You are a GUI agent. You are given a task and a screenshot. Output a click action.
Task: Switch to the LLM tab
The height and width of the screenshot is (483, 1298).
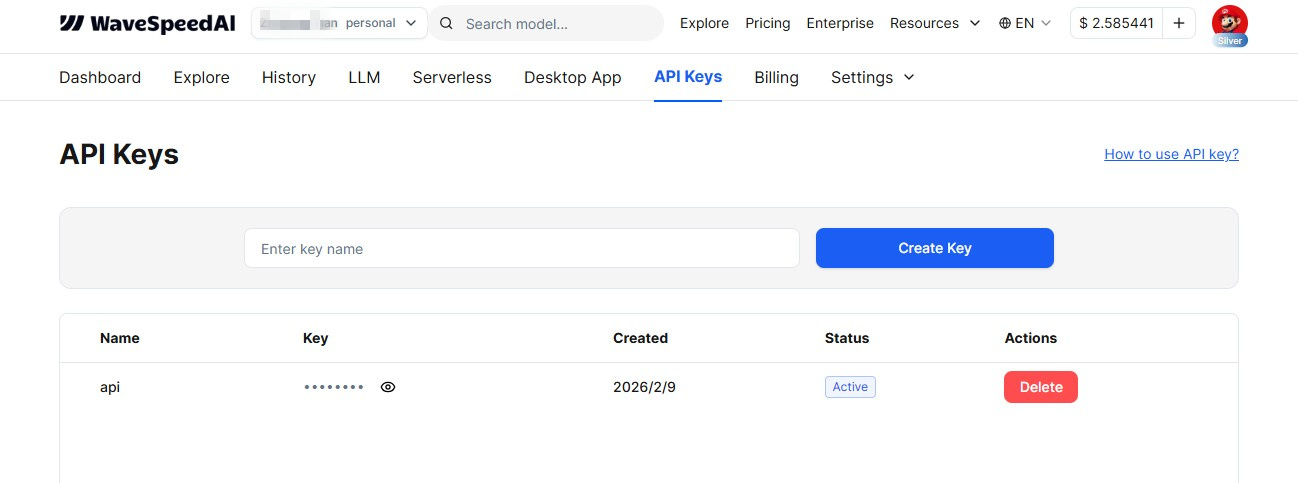pos(364,77)
